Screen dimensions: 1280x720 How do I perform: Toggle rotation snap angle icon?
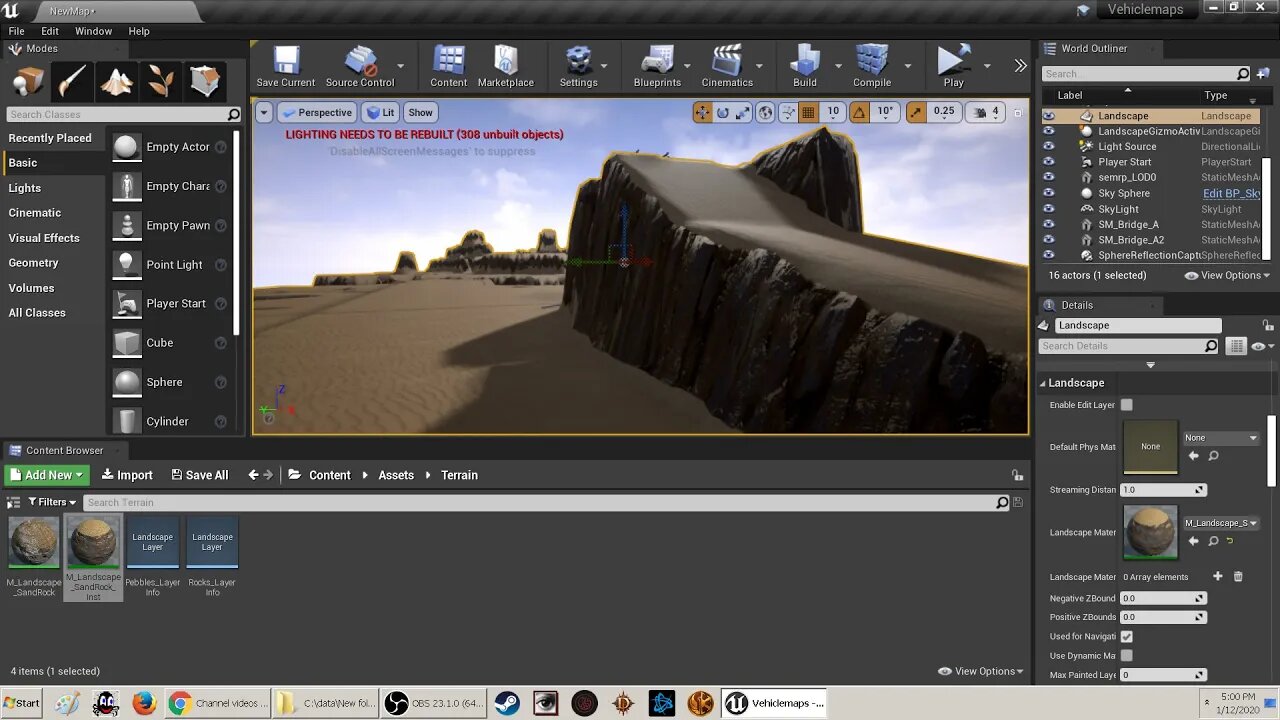pyautogui.click(x=859, y=112)
